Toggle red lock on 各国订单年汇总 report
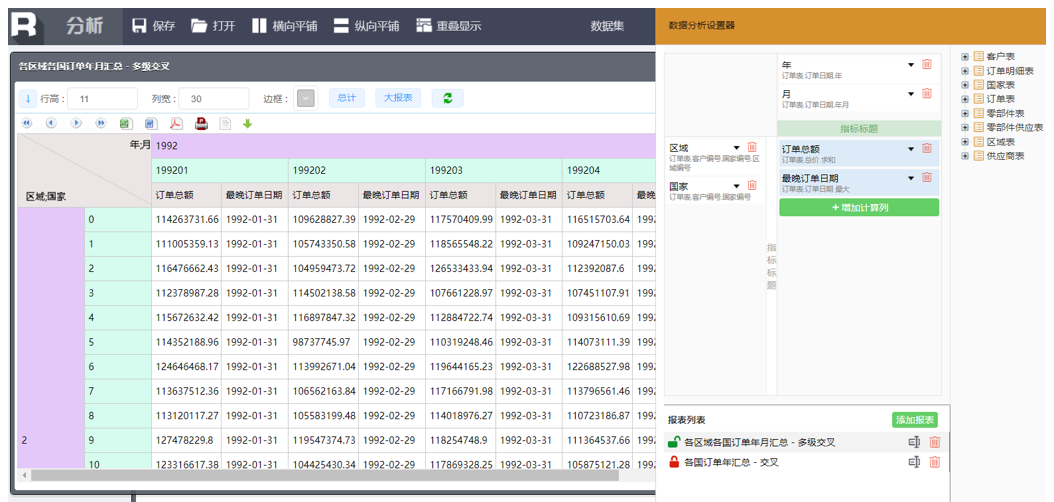The width and height of the screenshot is (1054, 502). [674, 462]
